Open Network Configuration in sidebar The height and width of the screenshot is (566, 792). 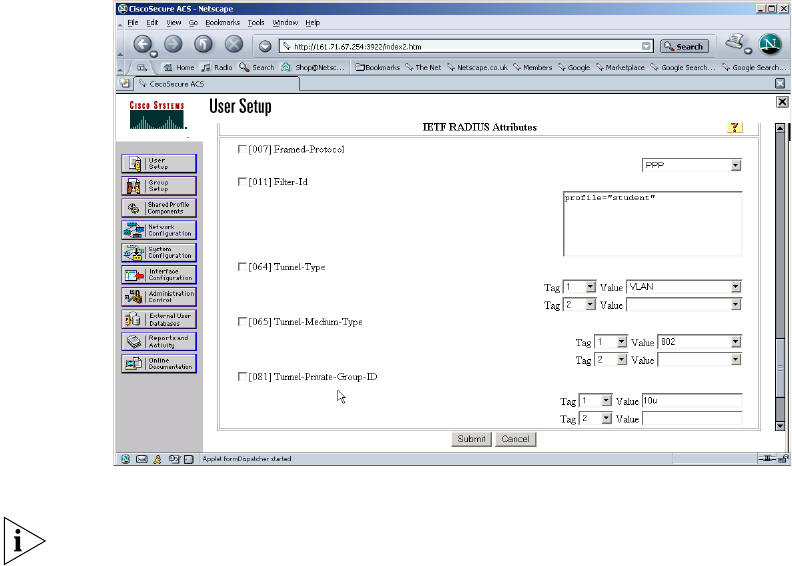pos(159,230)
